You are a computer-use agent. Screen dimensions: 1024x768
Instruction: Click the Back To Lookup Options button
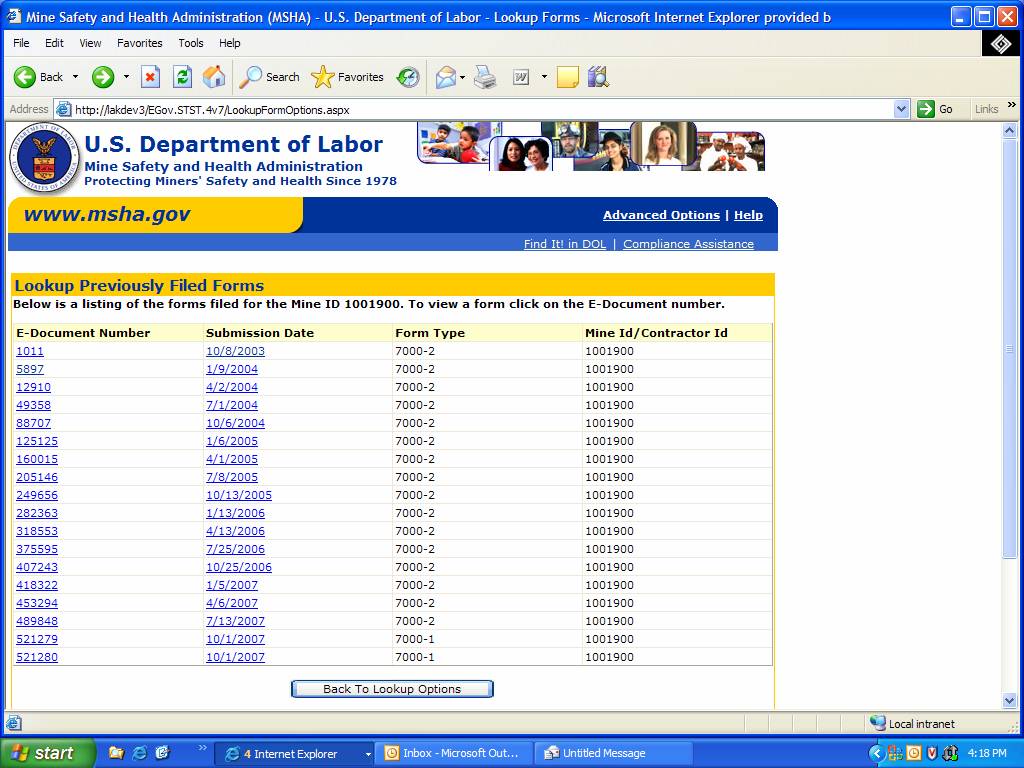(392, 689)
